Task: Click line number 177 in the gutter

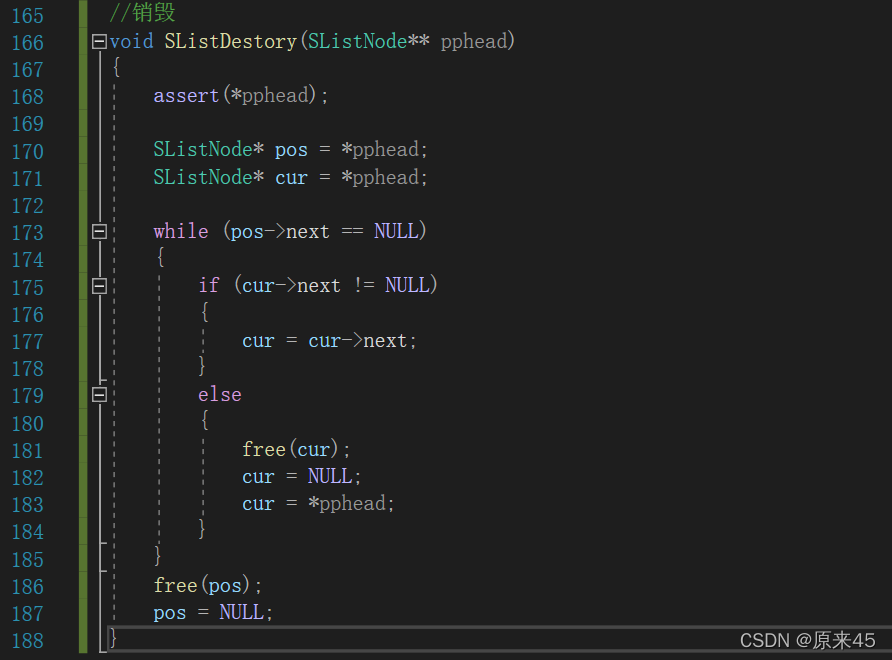Action: coord(28,341)
